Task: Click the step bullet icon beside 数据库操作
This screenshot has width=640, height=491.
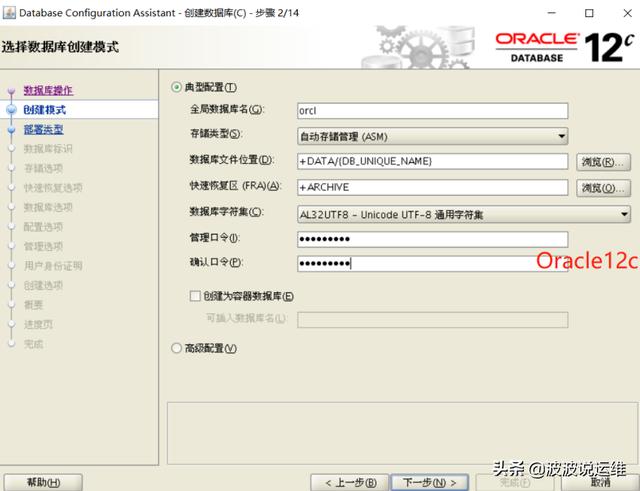Action: [x=11, y=91]
